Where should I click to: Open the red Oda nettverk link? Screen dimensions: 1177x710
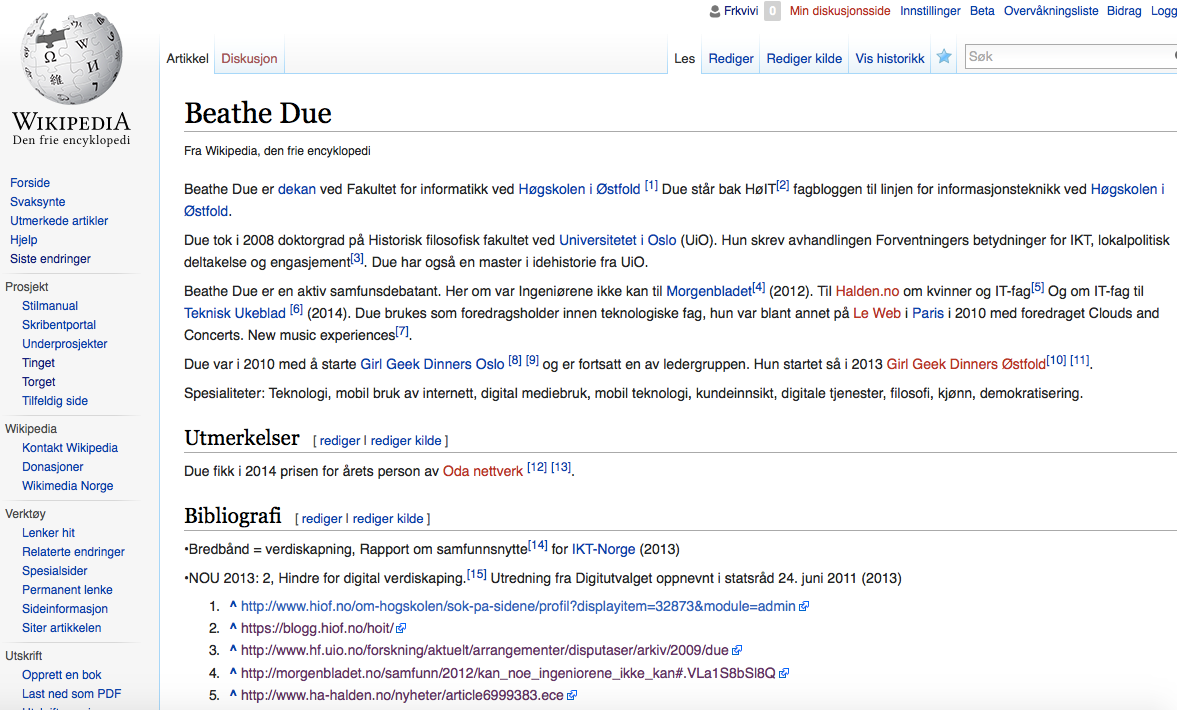tap(483, 471)
